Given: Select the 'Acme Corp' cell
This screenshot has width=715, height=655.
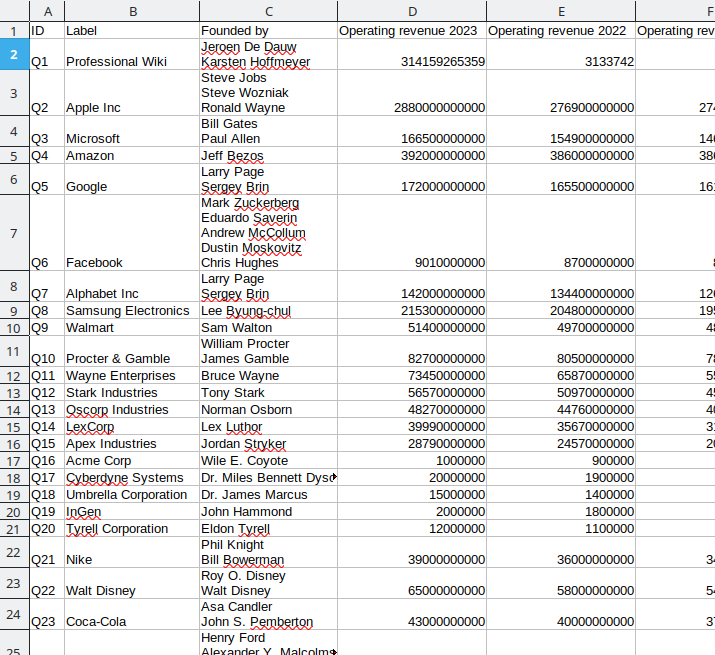Looking at the screenshot, I should click(x=132, y=461).
